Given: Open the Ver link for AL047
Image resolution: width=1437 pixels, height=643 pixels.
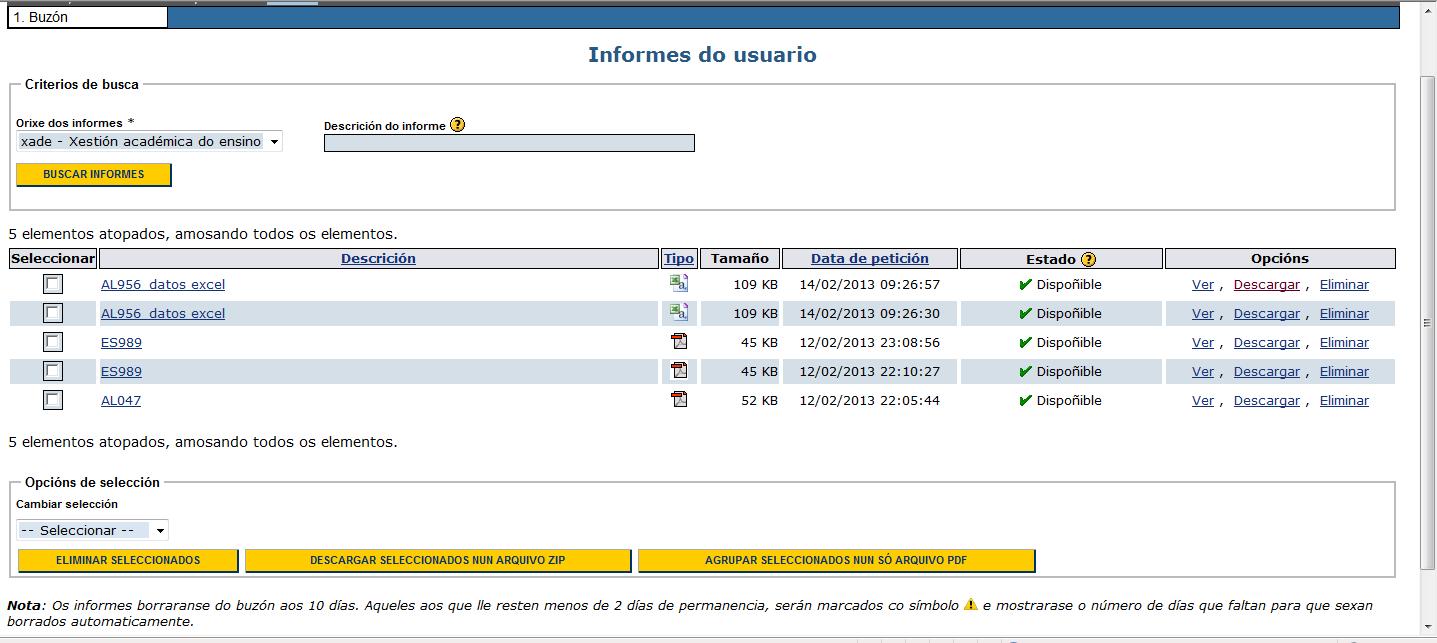Looking at the screenshot, I should tap(1202, 400).
